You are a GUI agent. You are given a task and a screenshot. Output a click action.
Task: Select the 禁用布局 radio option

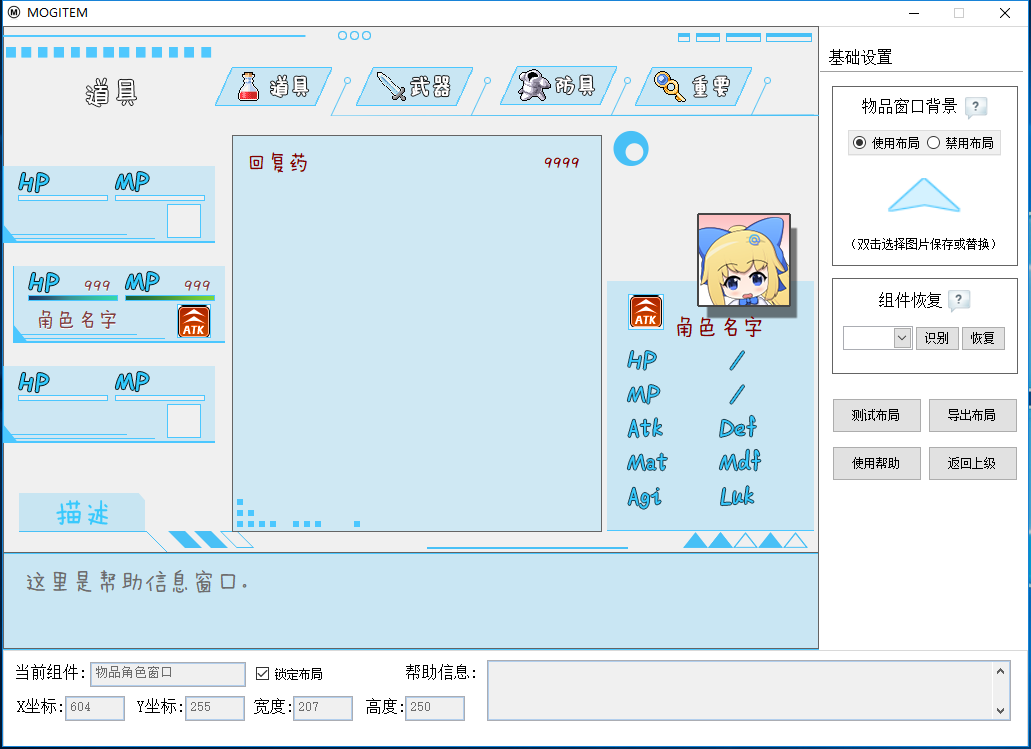[960, 143]
